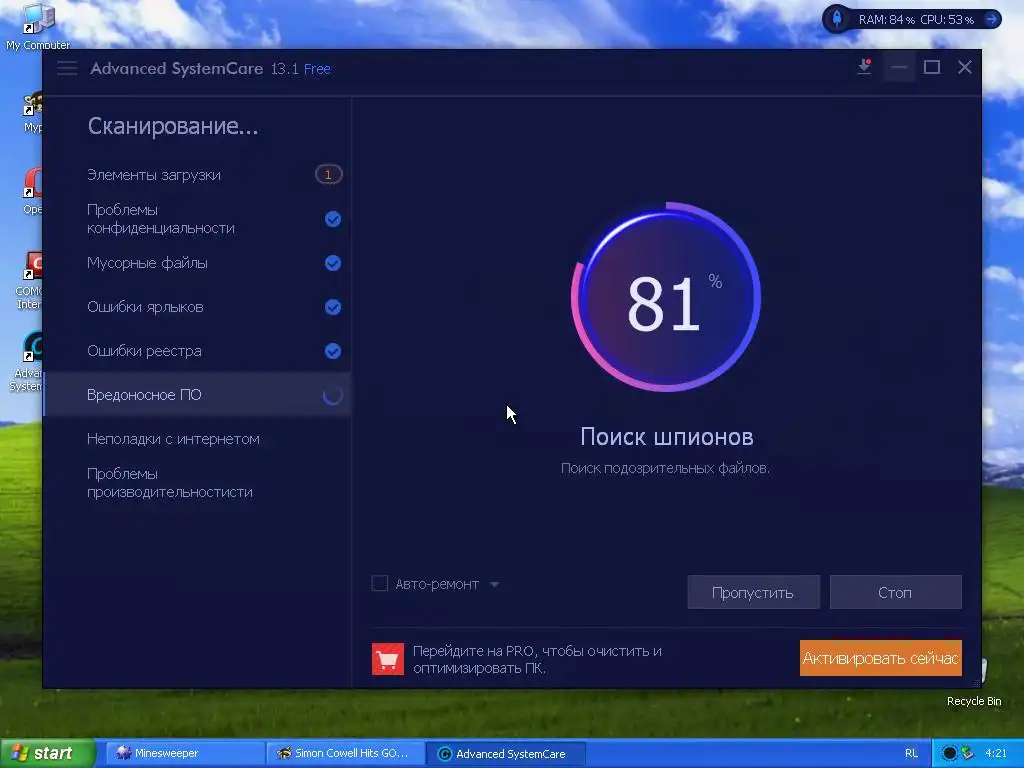The height and width of the screenshot is (768, 1024).
Task: Click the startup items count badge showing 1
Action: 328,174
